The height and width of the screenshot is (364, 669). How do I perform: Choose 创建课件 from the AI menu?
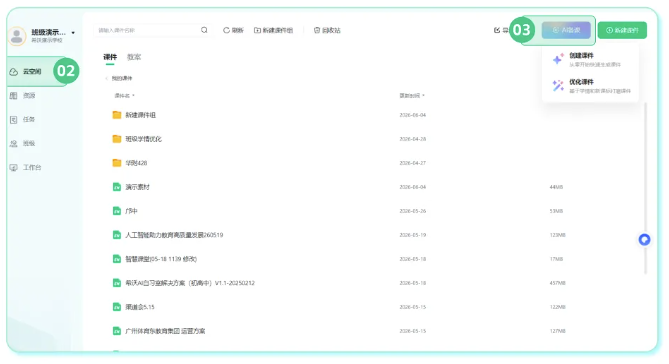tap(590, 59)
